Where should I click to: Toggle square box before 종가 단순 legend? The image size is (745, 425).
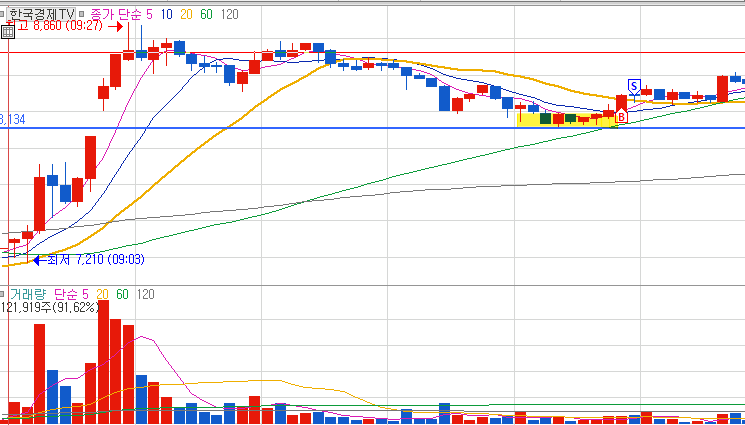(81, 14)
